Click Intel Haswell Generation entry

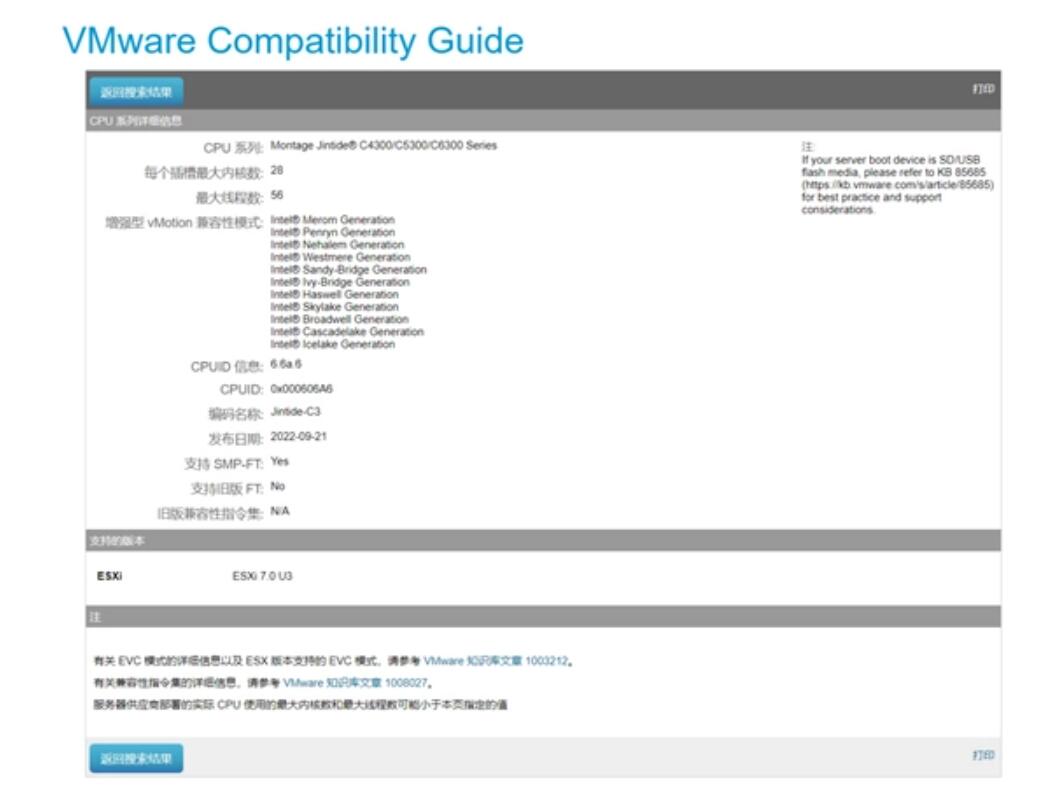pos(335,294)
